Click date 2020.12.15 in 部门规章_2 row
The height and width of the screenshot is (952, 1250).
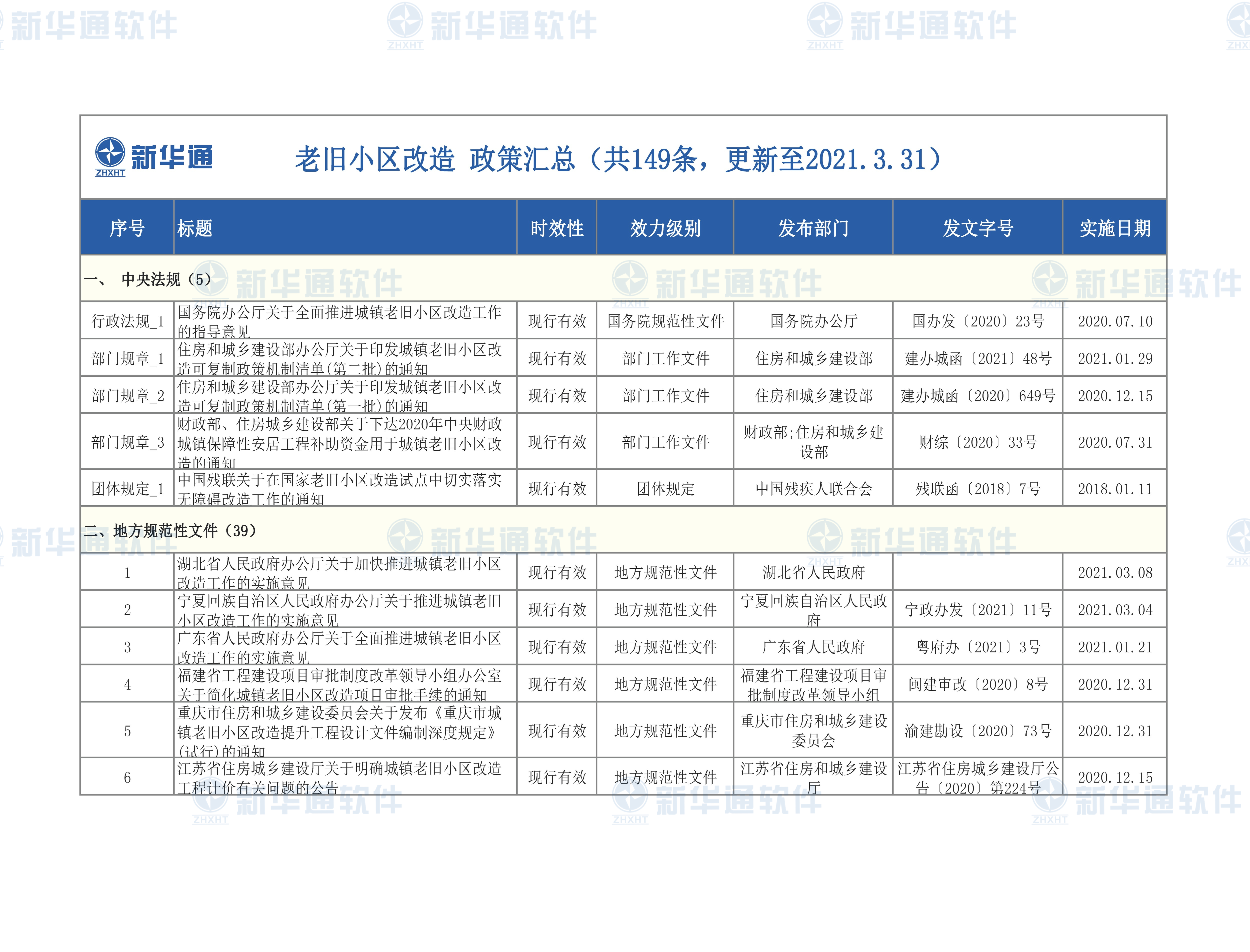click(x=1115, y=396)
